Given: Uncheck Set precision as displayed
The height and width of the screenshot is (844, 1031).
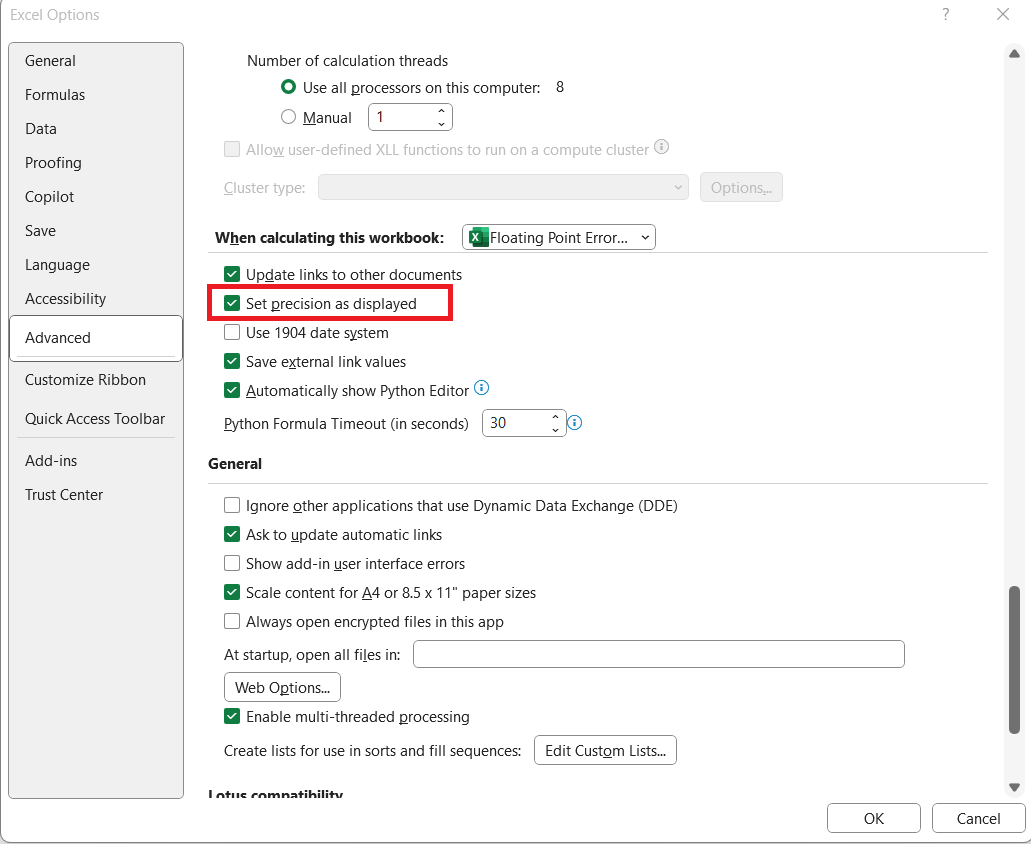Looking at the screenshot, I should pyautogui.click(x=231, y=303).
